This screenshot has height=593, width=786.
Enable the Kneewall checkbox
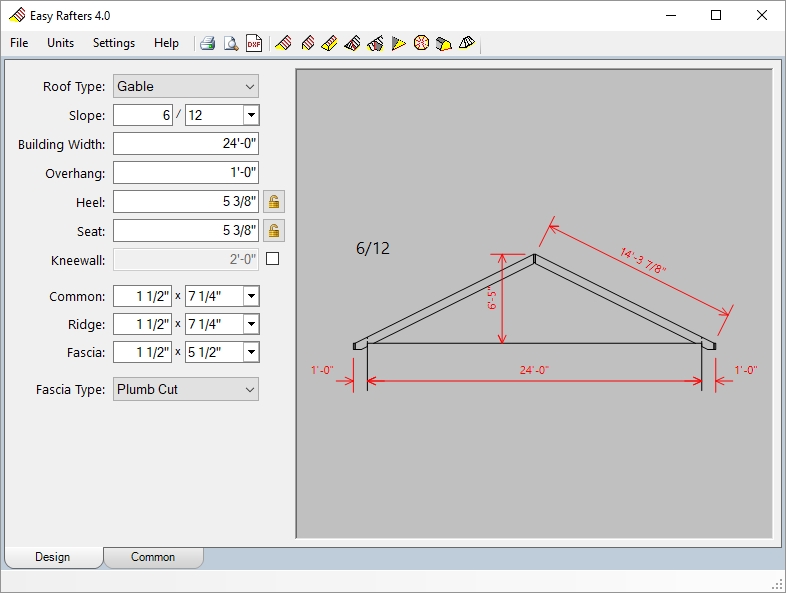click(x=272, y=260)
